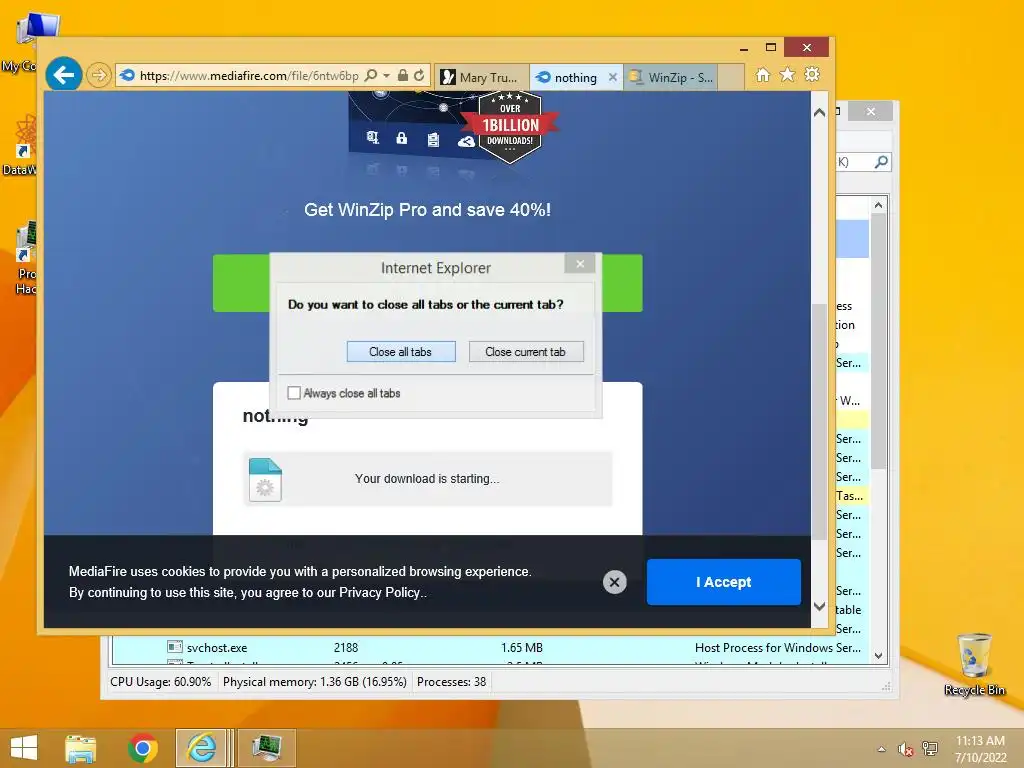Click 'Host Process for Windows Ser...' description
This screenshot has height=768, width=1024.
pos(778,648)
